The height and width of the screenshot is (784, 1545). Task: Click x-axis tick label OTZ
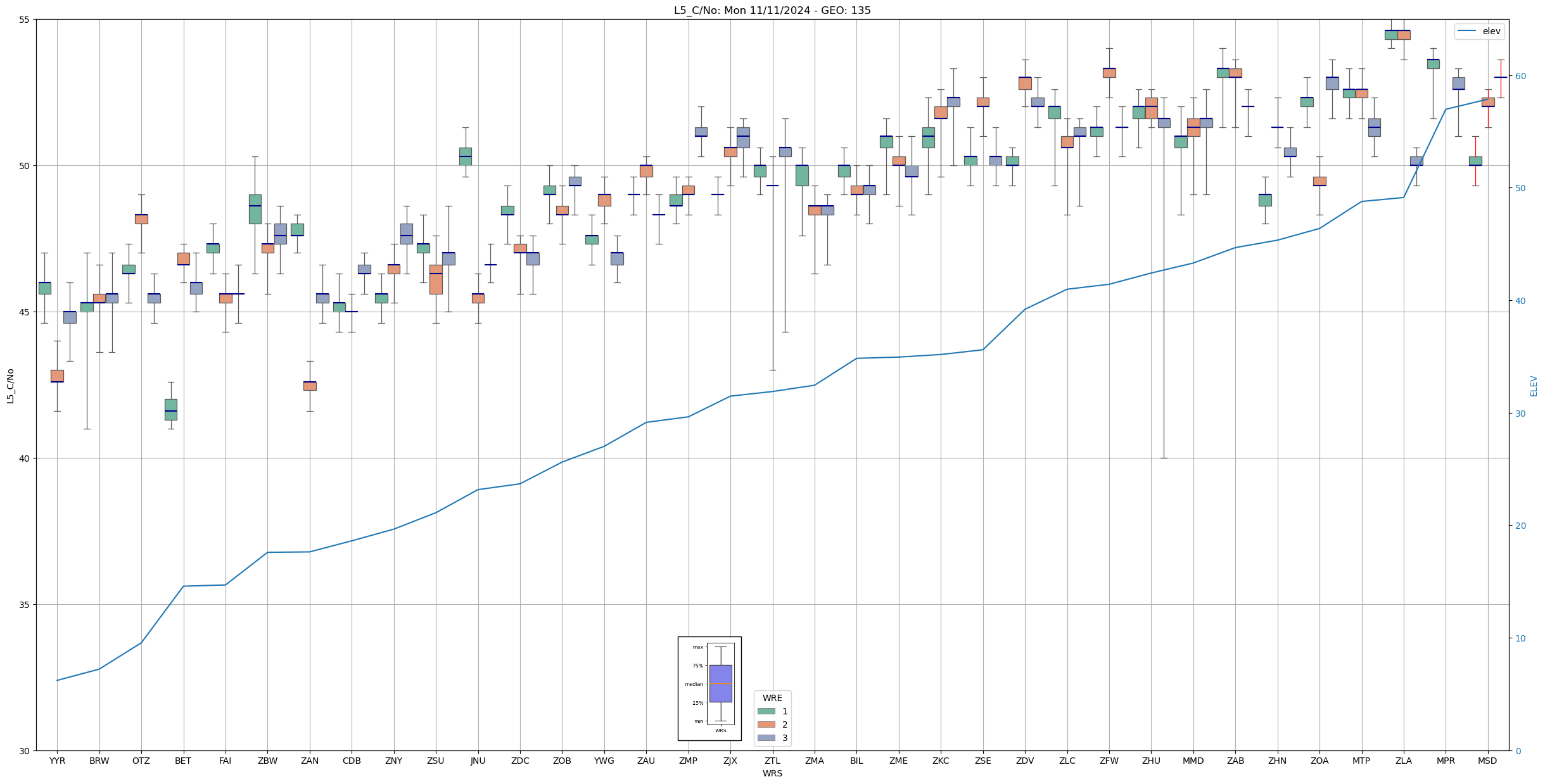(141, 761)
